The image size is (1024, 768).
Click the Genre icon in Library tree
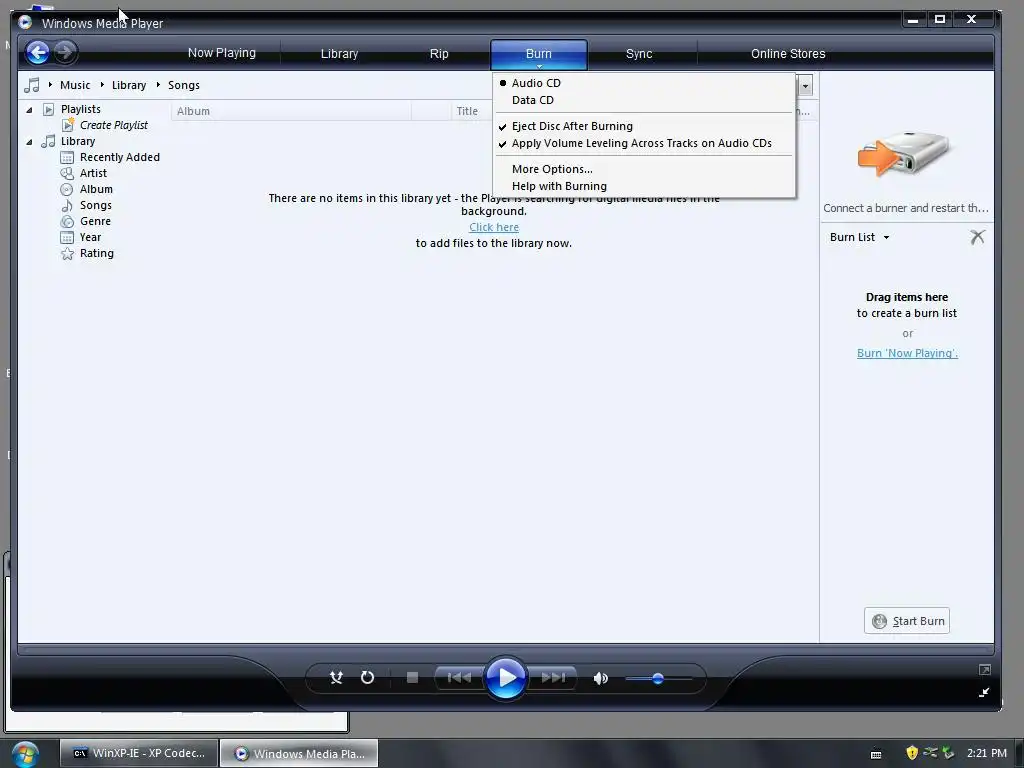click(x=67, y=221)
